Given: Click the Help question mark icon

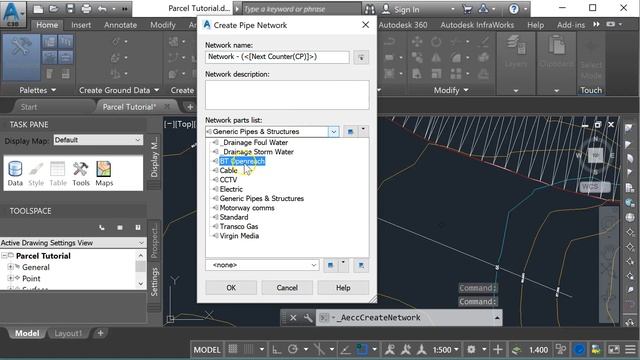Looking at the screenshot, I should click(x=514, y=9).
